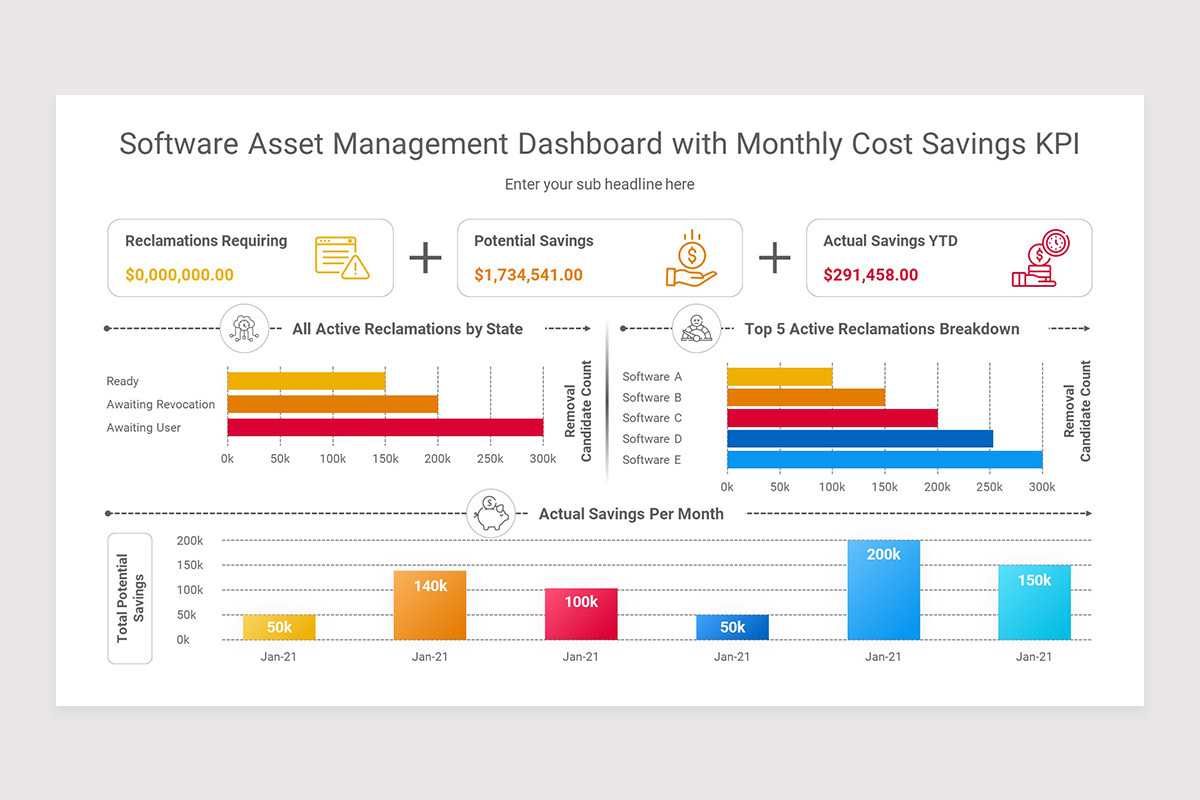Screen dimensions: 1200x800
Task: Click the coins and clock Actual Savings icon
Action: point(1040,258)
